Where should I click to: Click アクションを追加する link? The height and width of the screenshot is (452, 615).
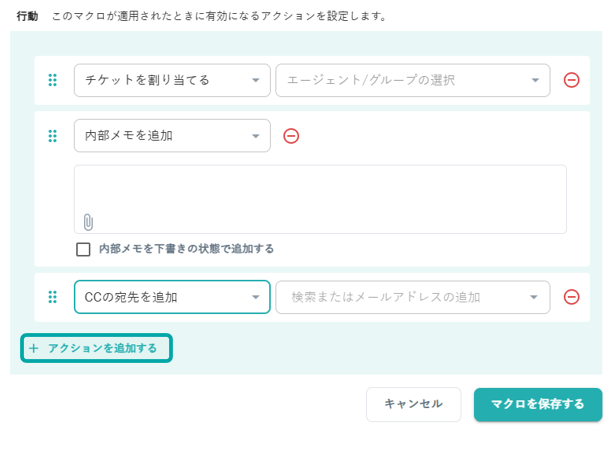coord(102,348)
